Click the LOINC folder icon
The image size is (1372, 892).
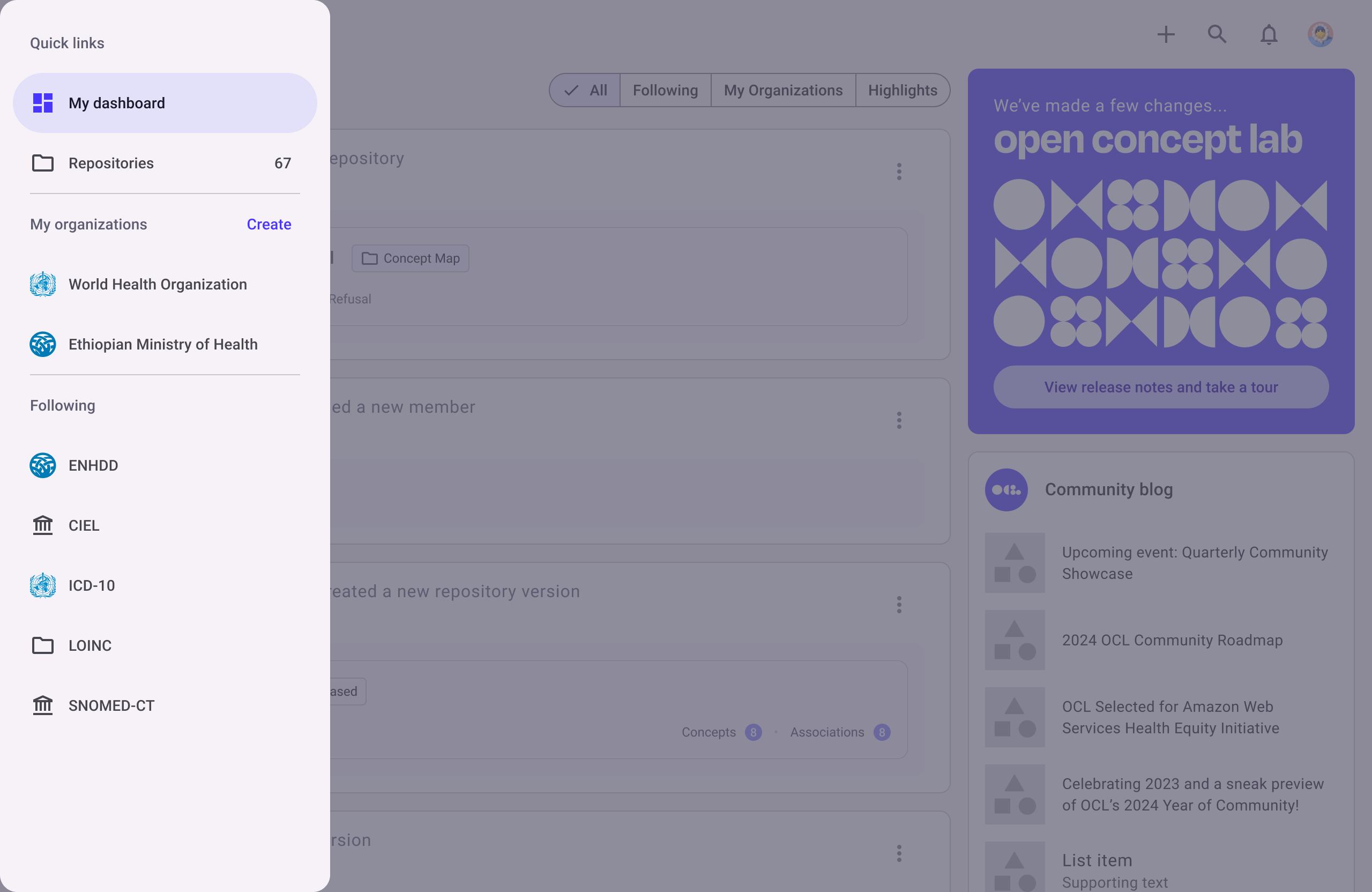tap(43, 645)
